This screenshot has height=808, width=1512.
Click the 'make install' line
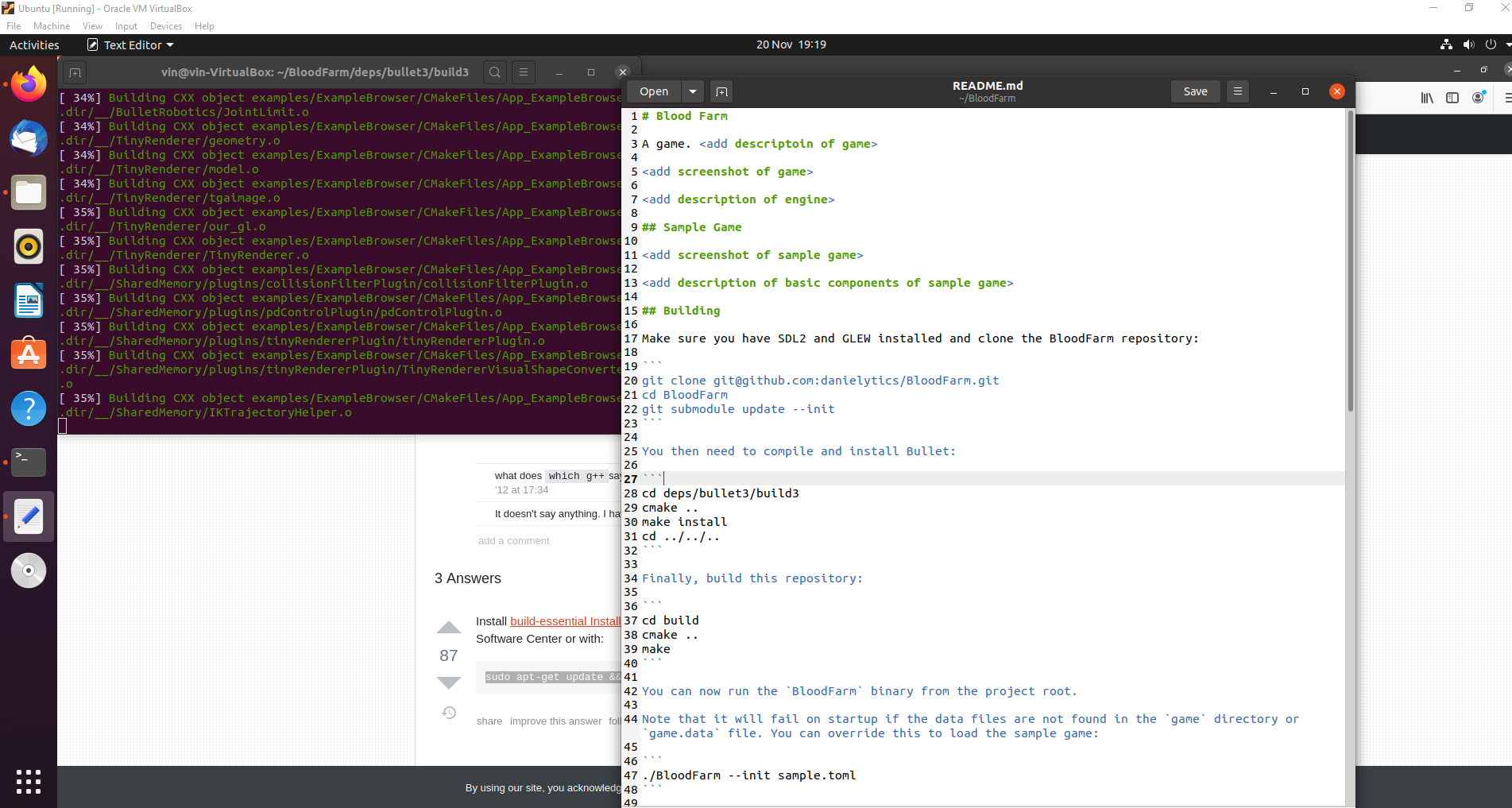(x=684, y=522)
